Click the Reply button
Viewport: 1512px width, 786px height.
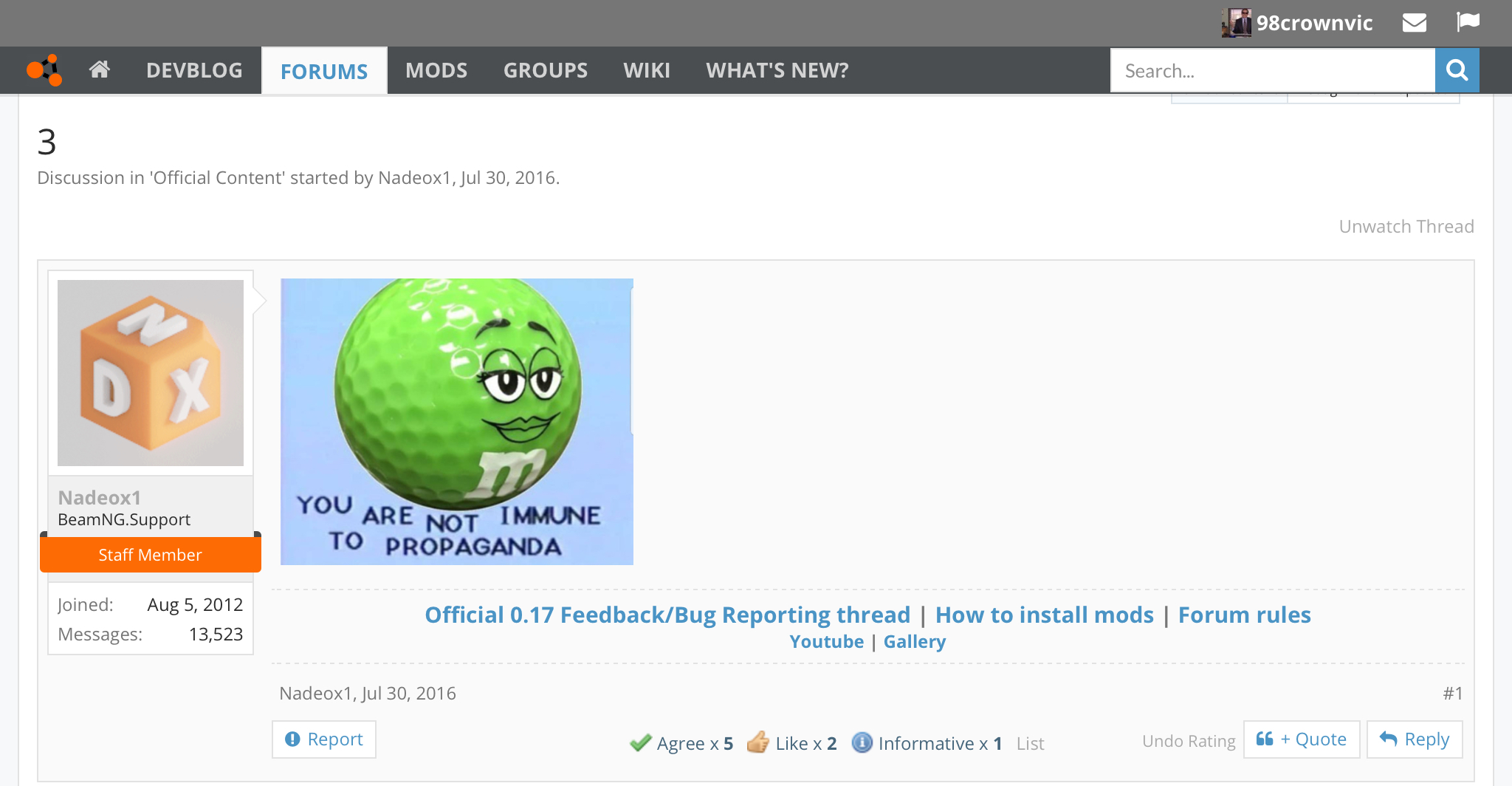(x=1415, y=739)
